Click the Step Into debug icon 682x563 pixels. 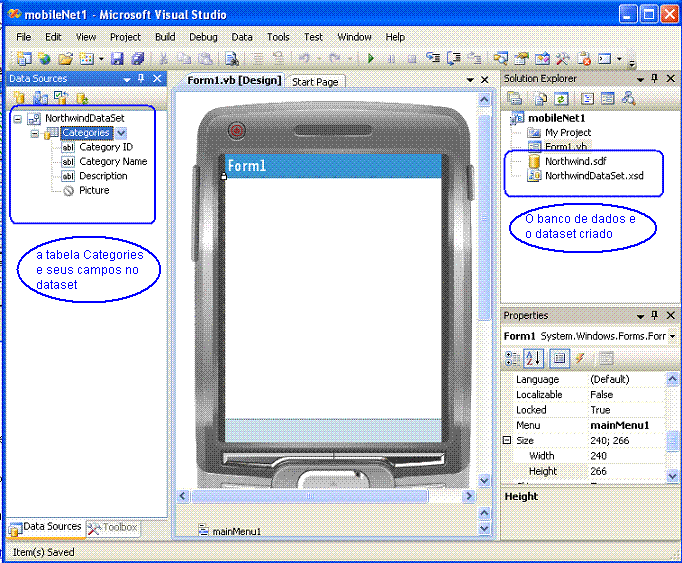[433, 58]
